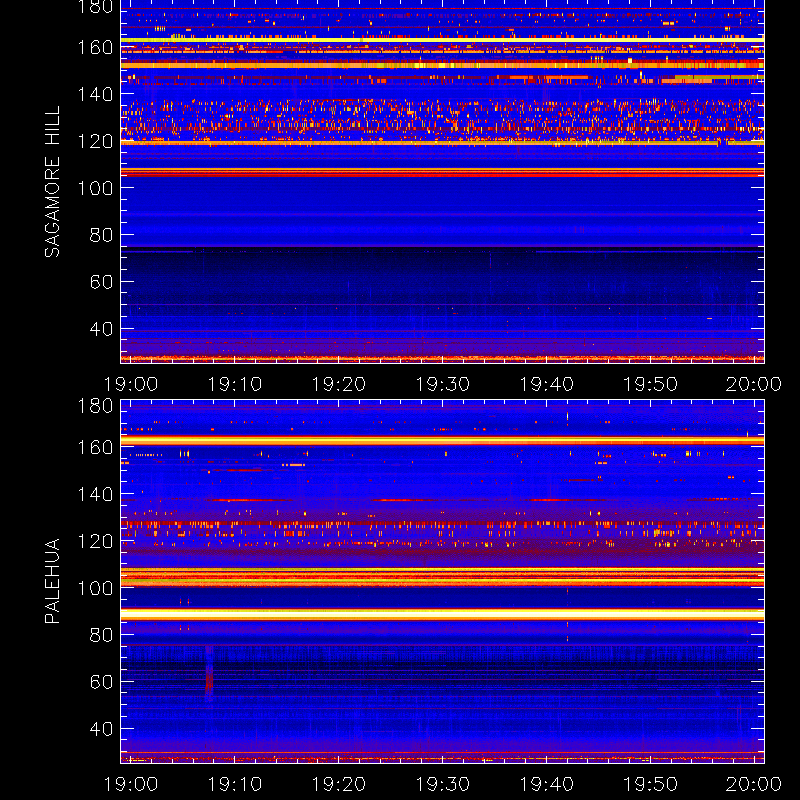The image size is (800, 800).
Task: Click 19:20 time label under Sagamore Hill plot
Action: 339,384
